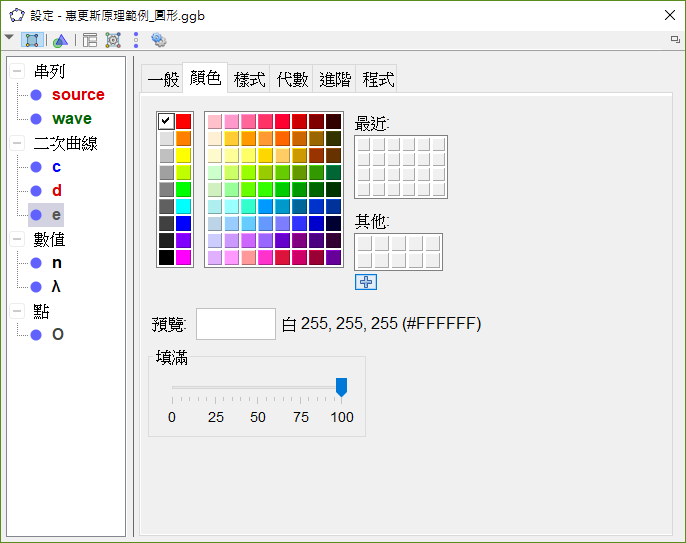Collapse the 二次曲線 tree group
The width and height of the screenshot is (686, 543).
[x=17, y=143]
